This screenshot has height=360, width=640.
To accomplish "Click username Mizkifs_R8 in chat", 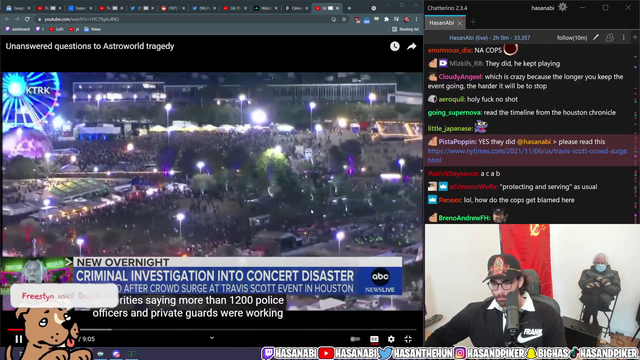I will point(466,64).
